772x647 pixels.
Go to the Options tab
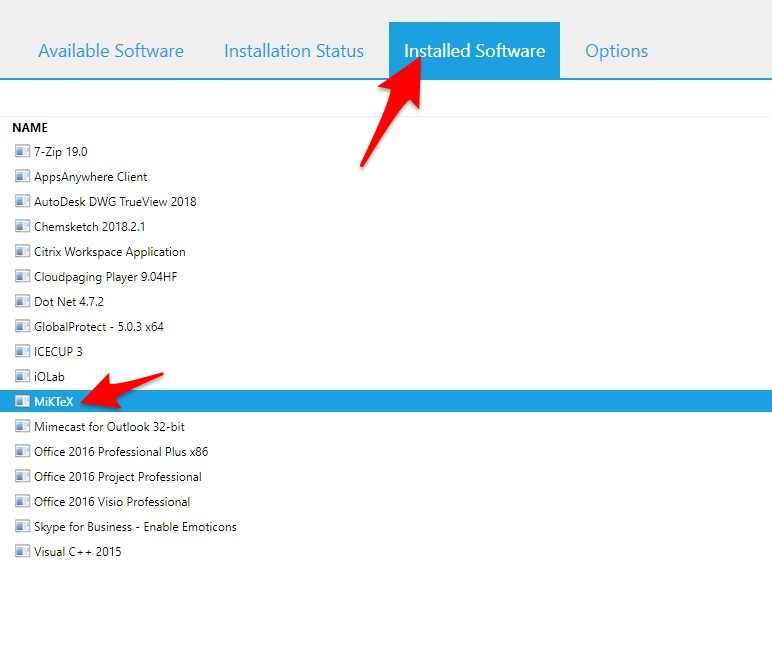click(616, 51)
